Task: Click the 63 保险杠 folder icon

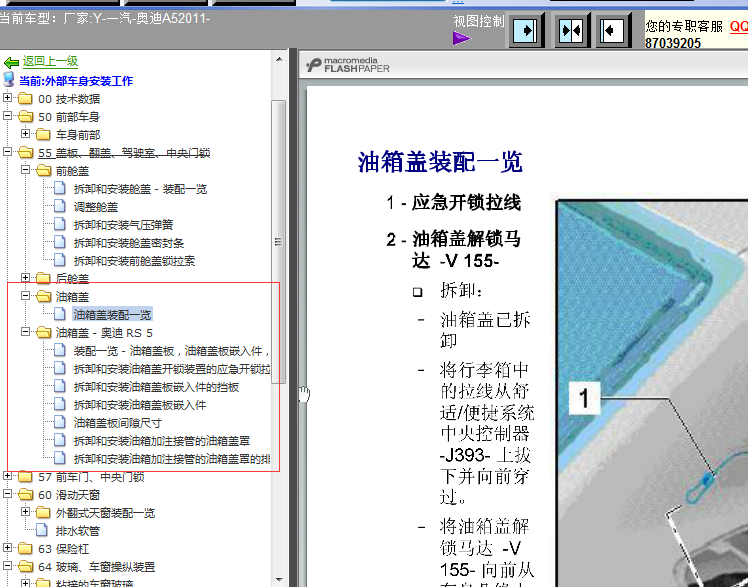Action: point(25,549)
